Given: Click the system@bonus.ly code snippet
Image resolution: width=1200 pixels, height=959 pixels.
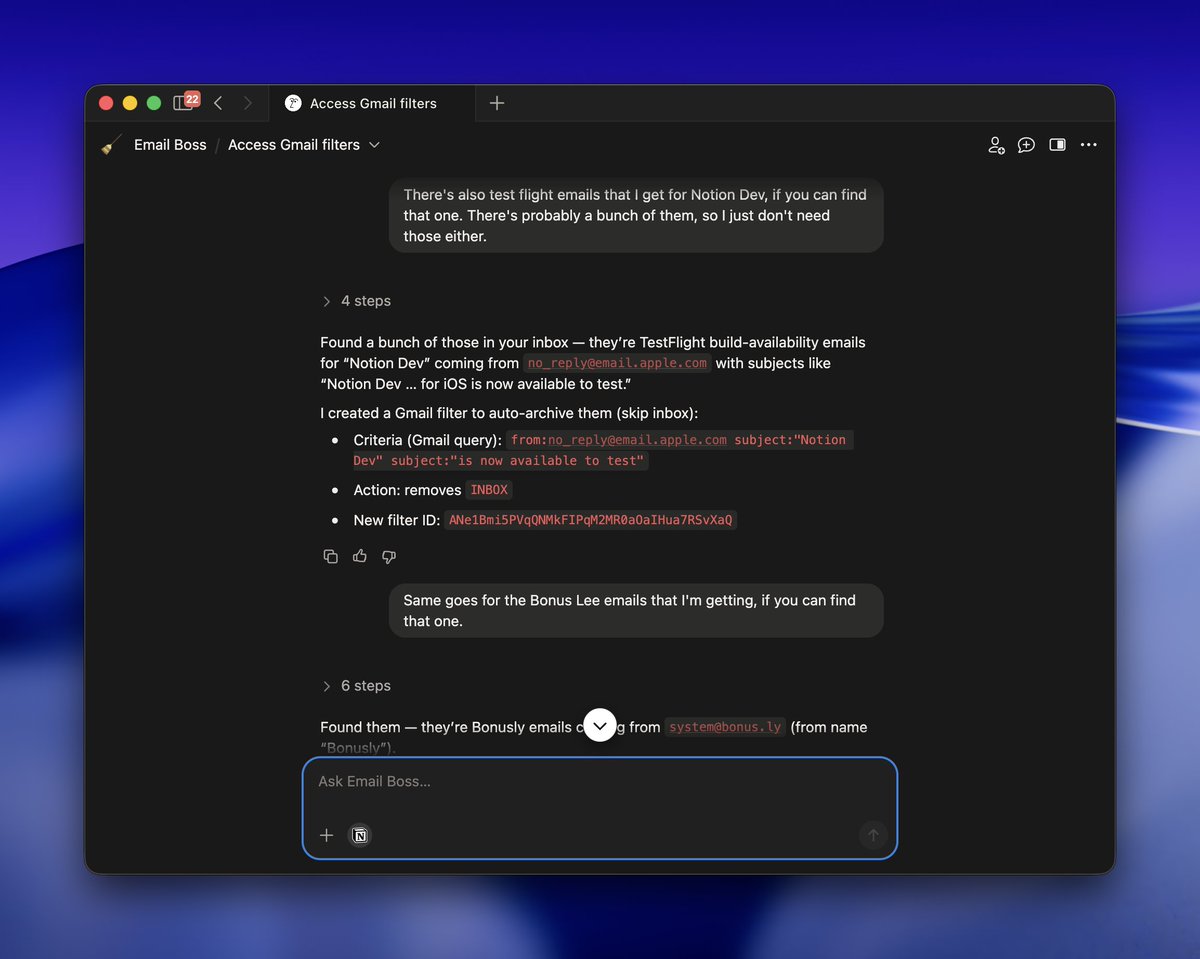Looking at the screenshot, I should click(x=725, y=727).
